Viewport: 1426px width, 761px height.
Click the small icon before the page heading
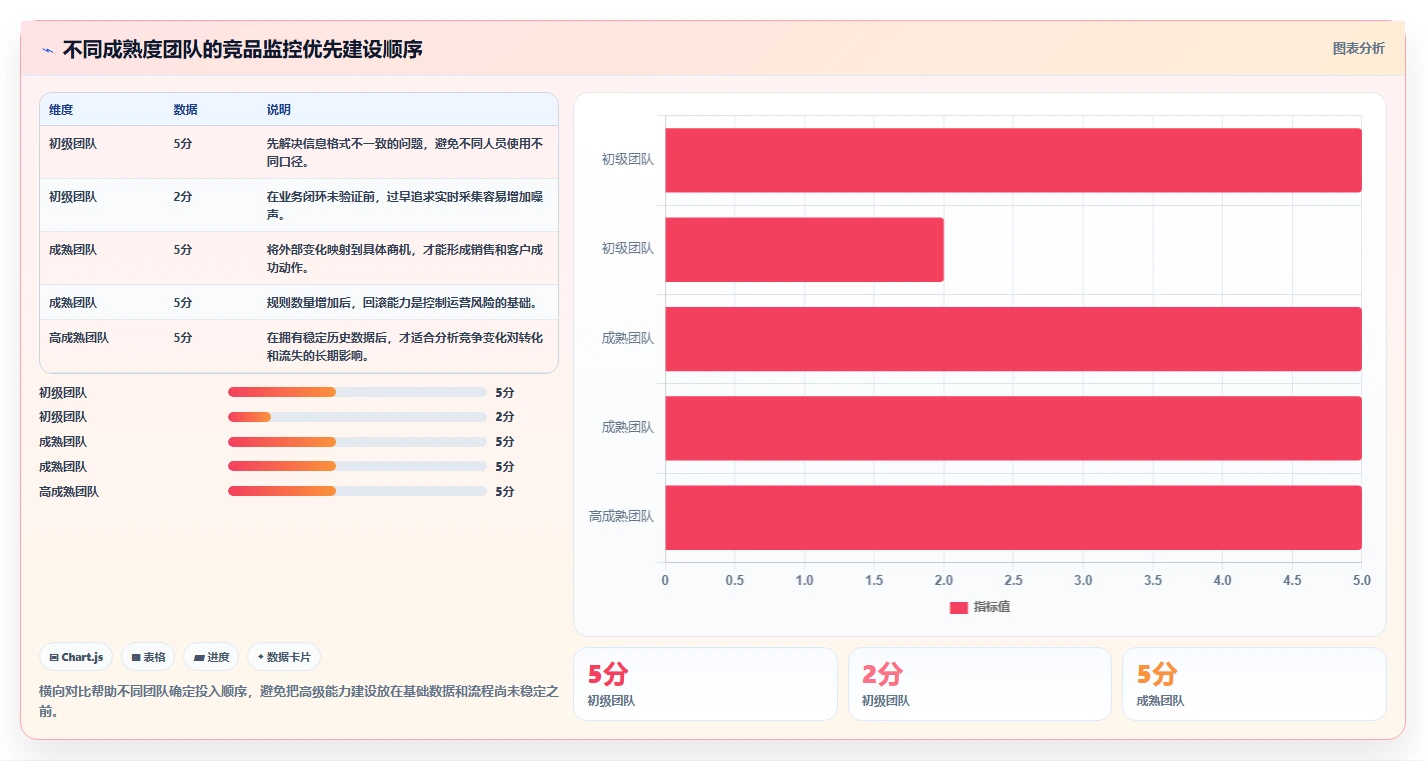coord(47,50)
